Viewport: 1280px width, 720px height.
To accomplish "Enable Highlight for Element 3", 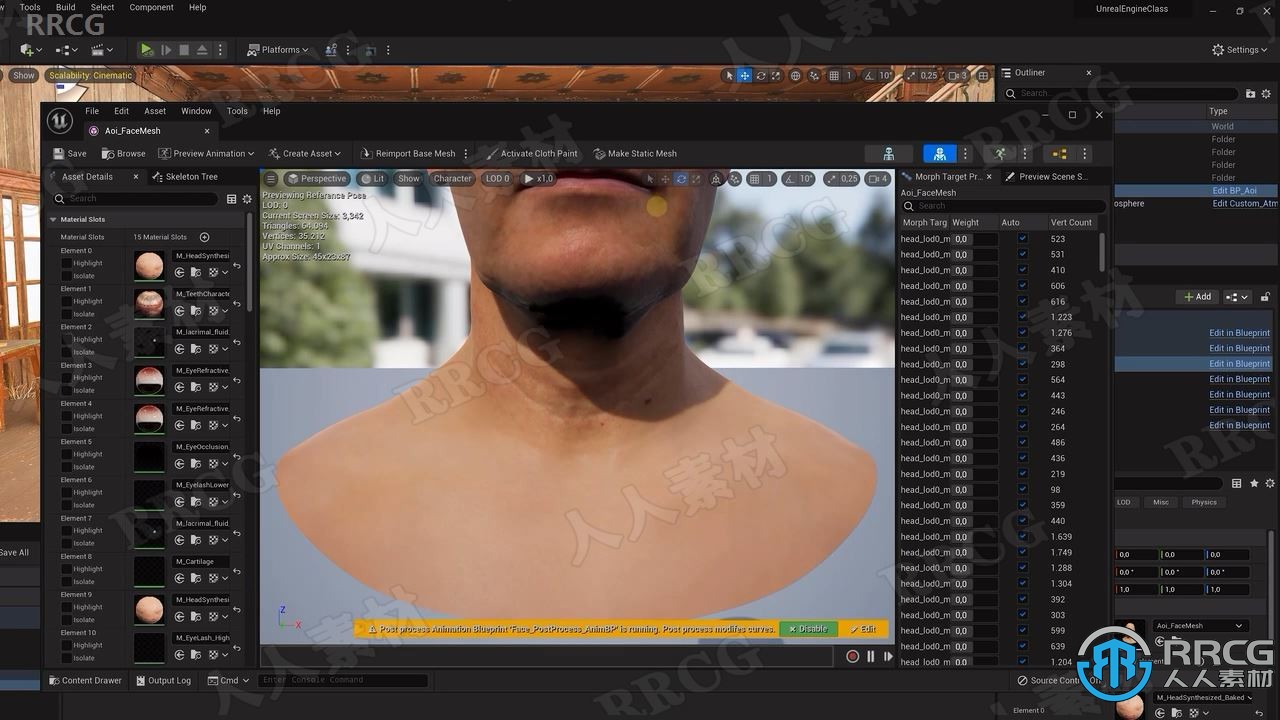I will click(x=67, y=378).
